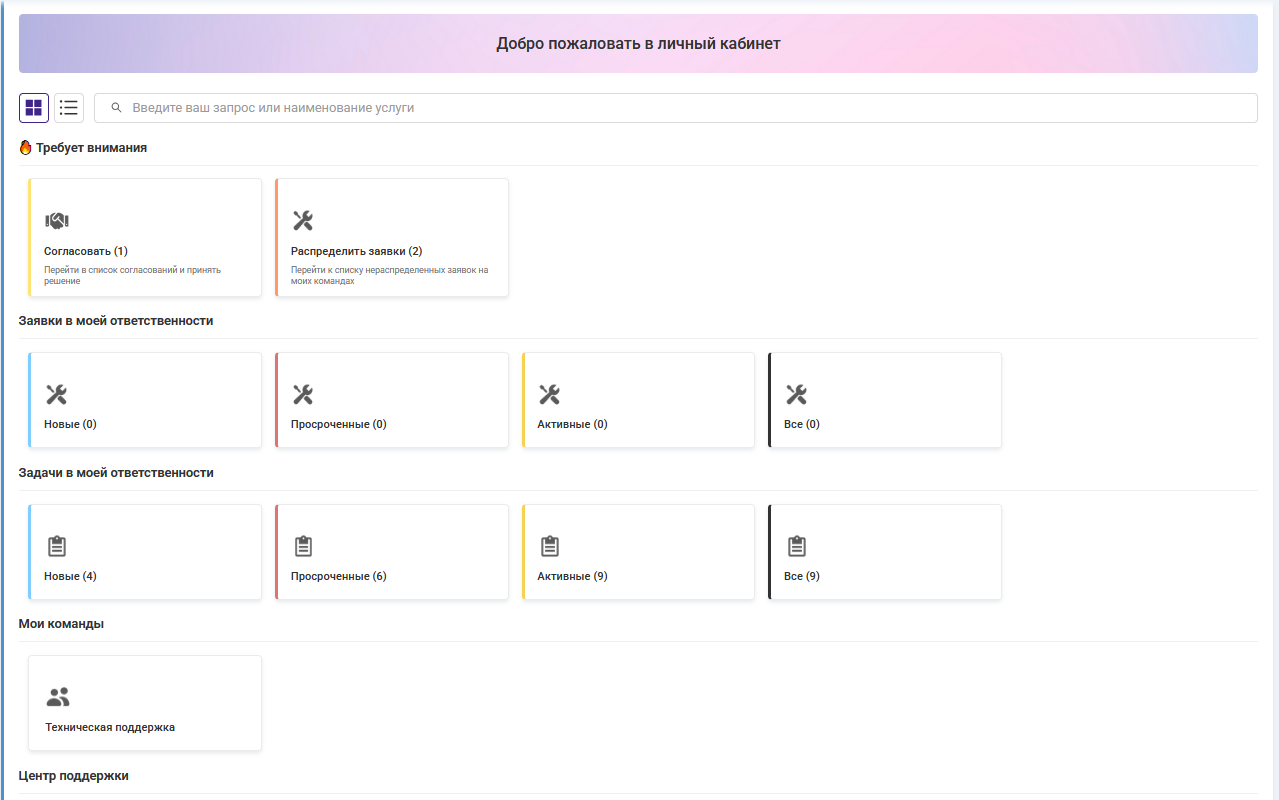1279x800 pixels.
Task: Open Активные (9) tasks card
Action: coord(638,552)
